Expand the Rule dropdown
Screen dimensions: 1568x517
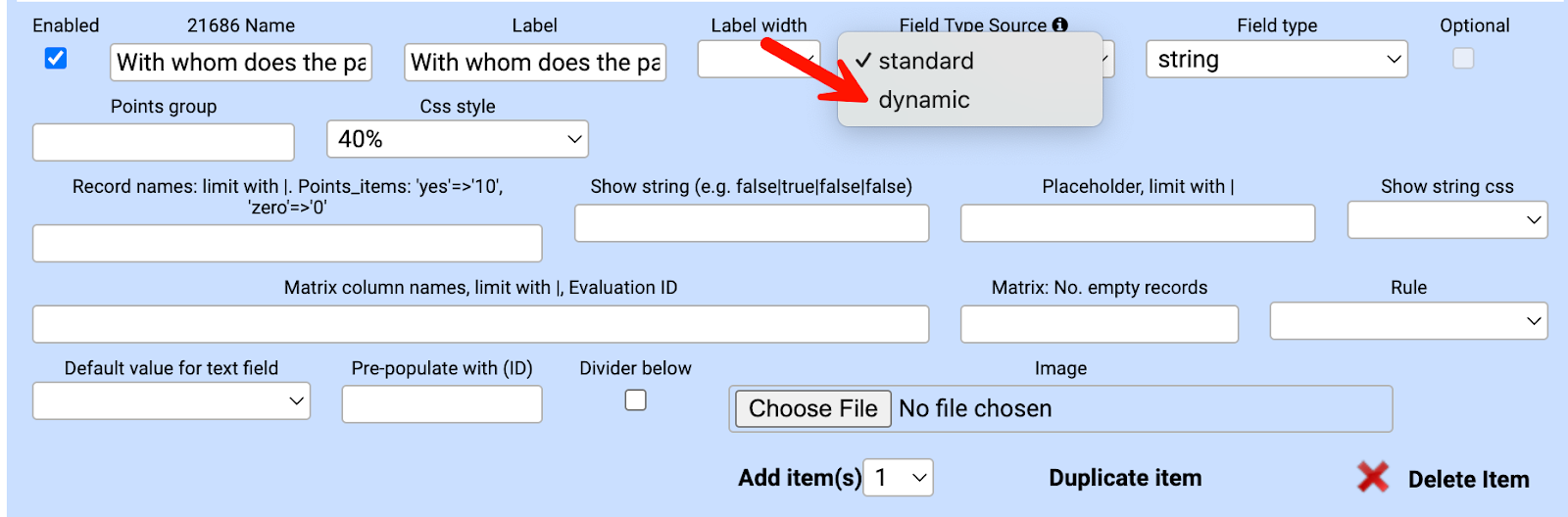[x=1408, y=321]
